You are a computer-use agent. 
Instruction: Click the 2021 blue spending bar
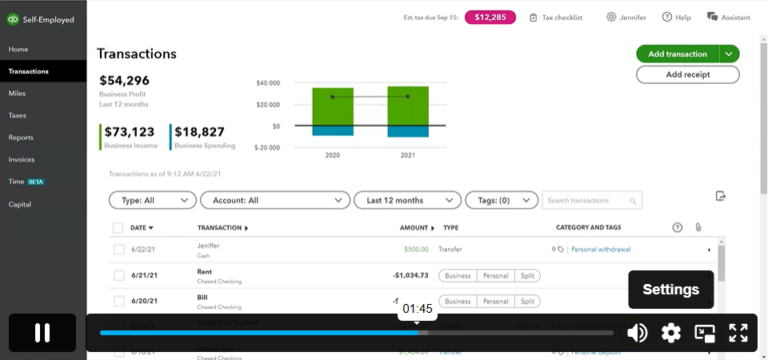tap(408, 131)
